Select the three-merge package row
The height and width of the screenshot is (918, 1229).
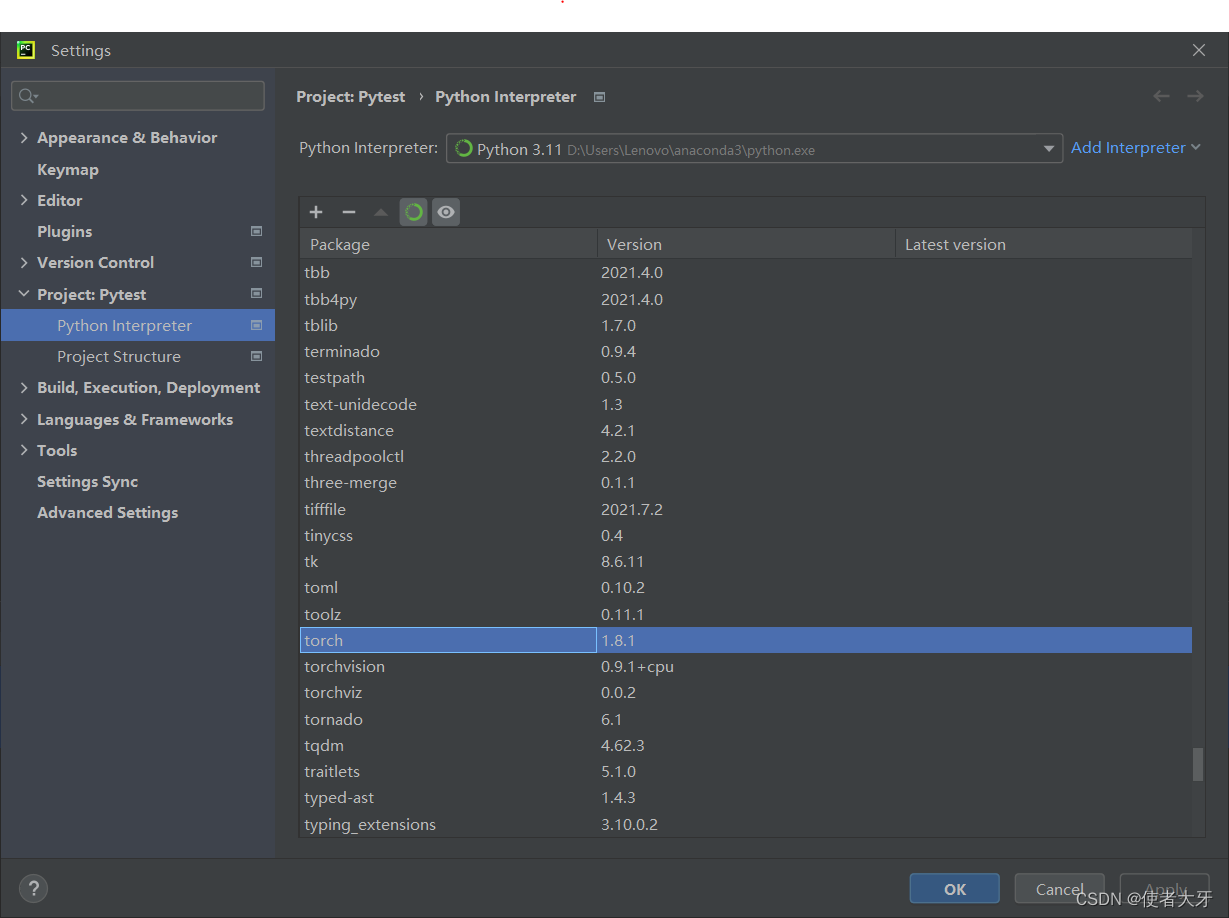coord(746,482)
